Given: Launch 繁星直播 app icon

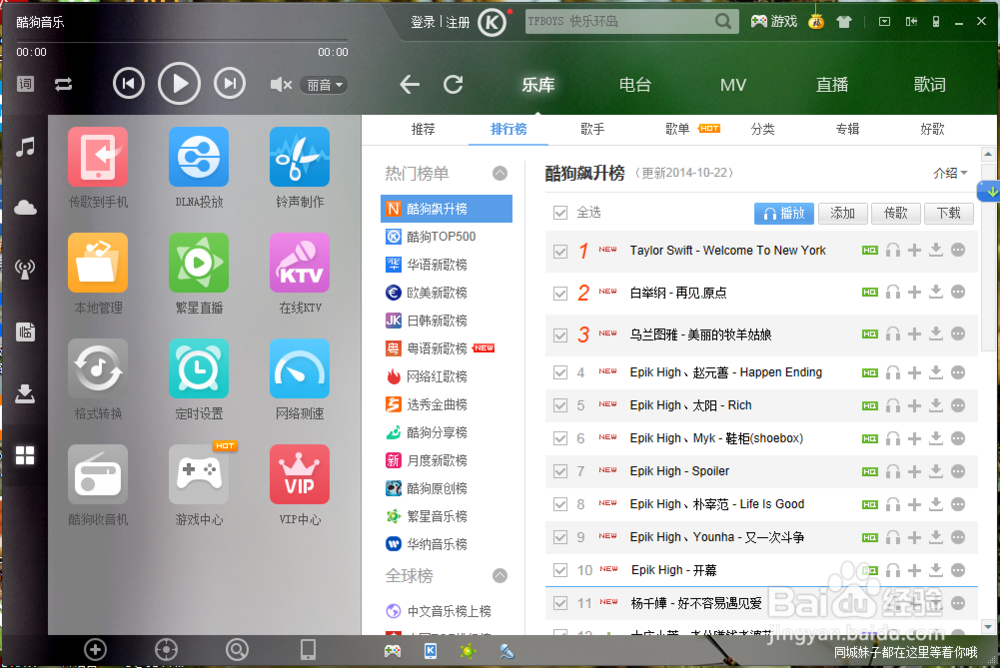Looking at the screenshot, I should [x=199, y=263].
